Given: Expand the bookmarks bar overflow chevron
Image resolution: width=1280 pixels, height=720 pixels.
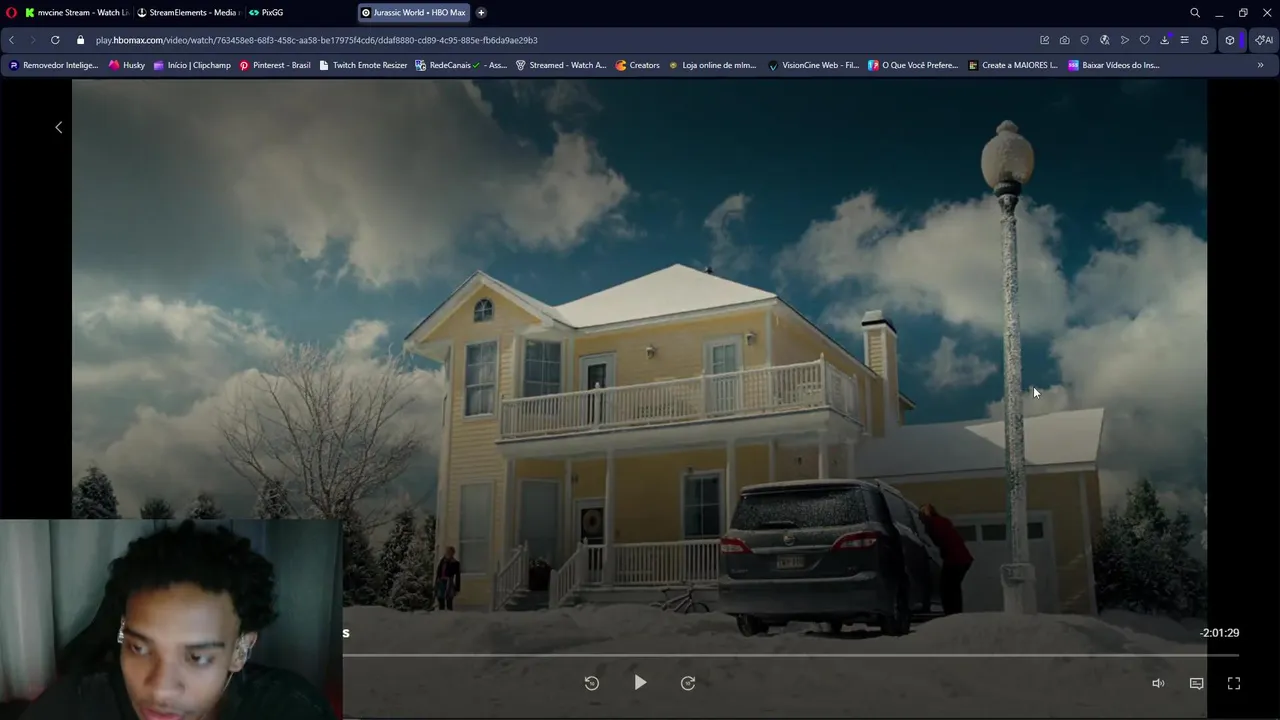Looking at the screenshot, I should coord(1260,65).
